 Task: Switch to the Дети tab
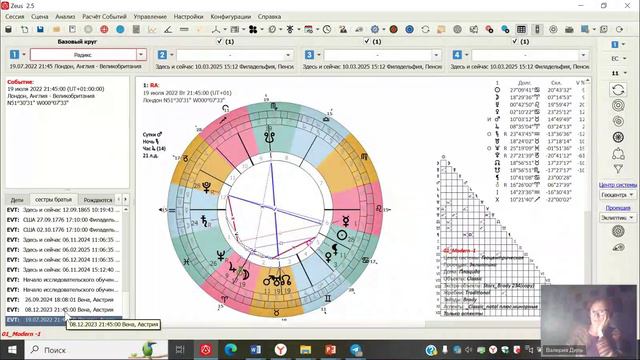click(x=17, y=200)
